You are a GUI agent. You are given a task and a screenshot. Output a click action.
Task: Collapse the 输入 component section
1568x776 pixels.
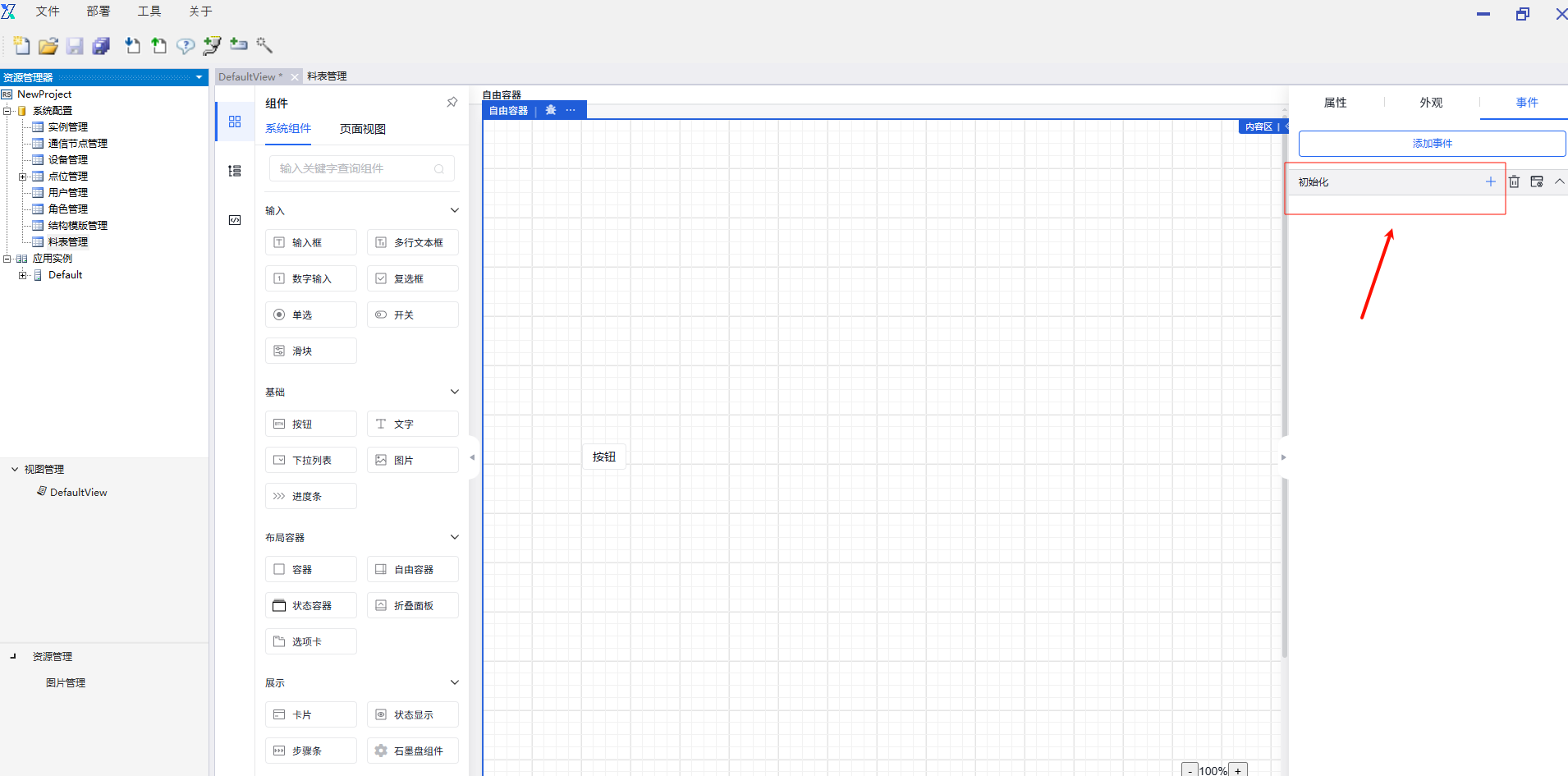tap(454, 210)
